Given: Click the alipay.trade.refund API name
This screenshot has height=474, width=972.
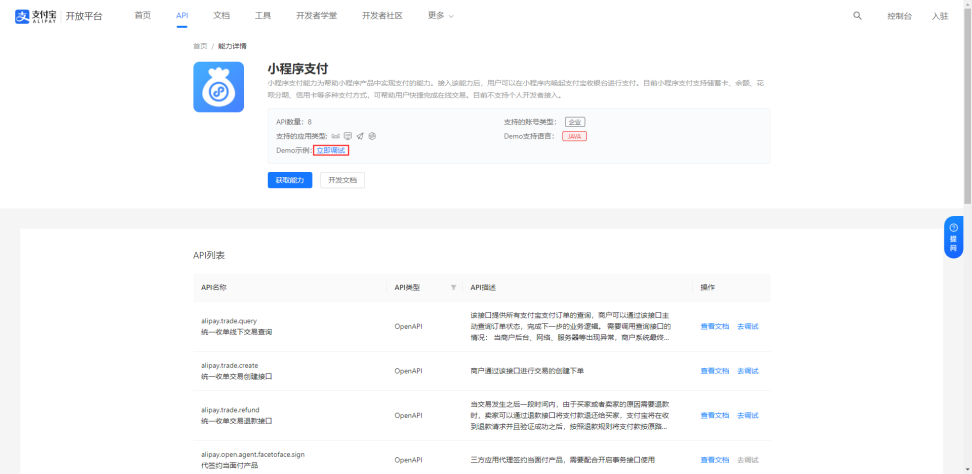Looking at the screenshot, I should click(231, 410).
